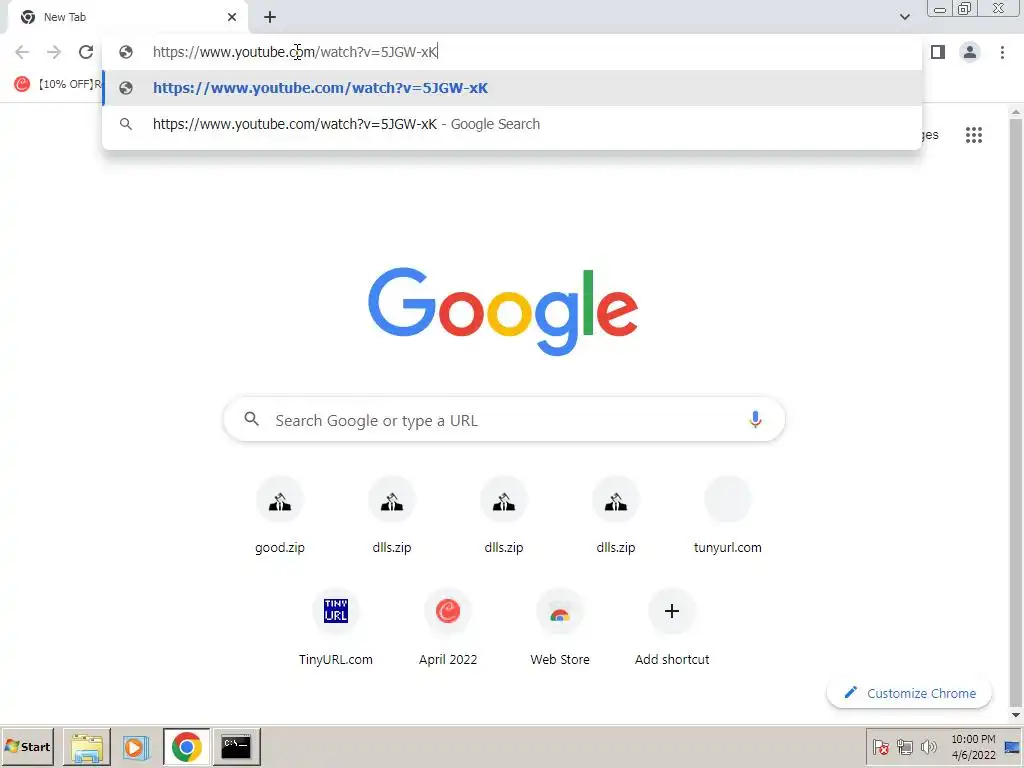Click the volume icon in system tray

click(928, 746)
